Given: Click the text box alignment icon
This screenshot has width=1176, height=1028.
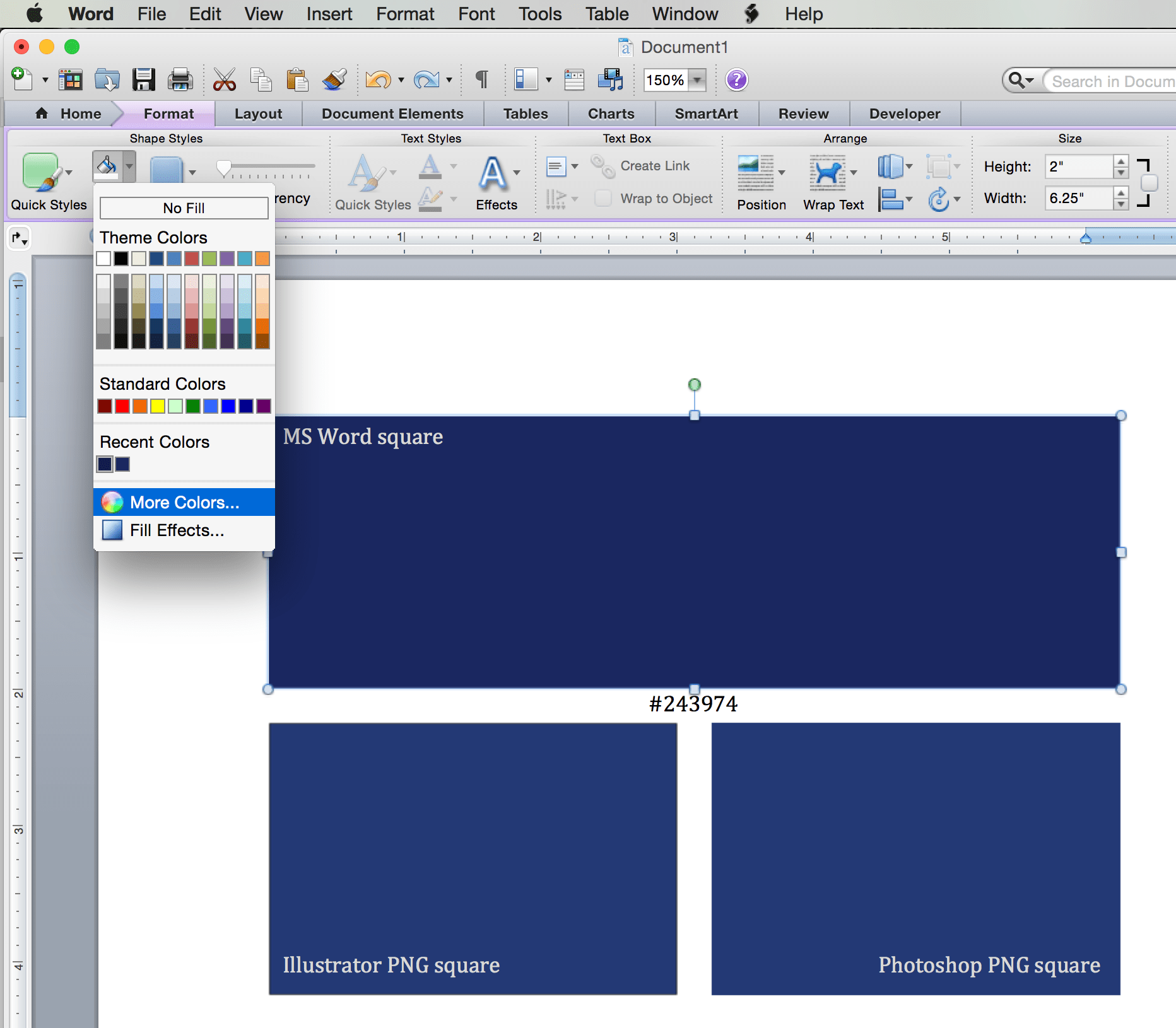Looking at the screenshot, I should 556,167.
